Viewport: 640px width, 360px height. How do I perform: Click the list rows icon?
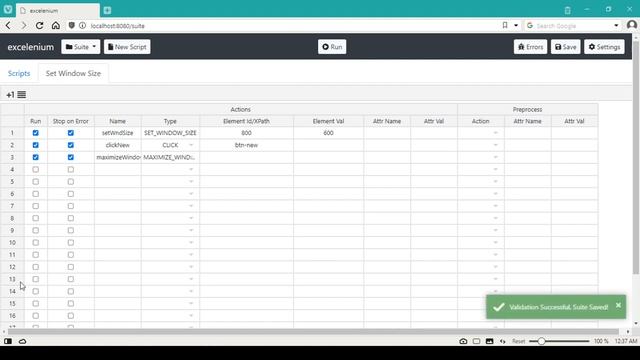[22, 95]
